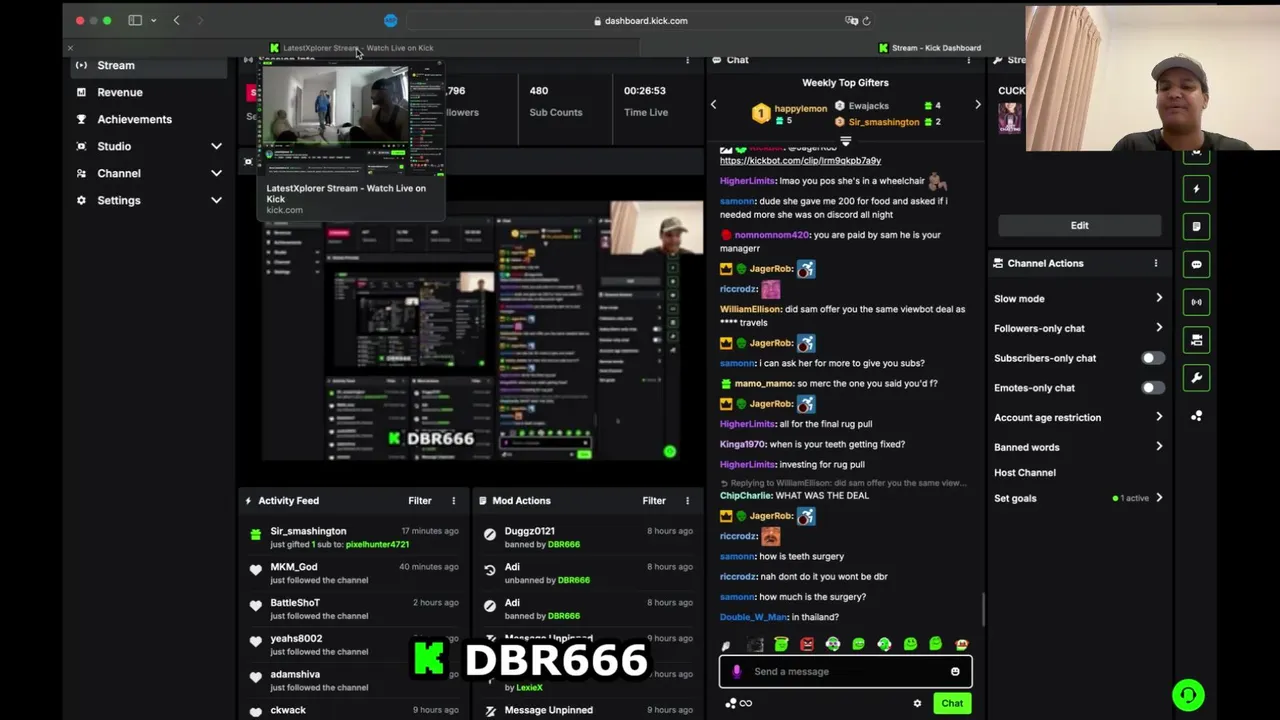Click chat bubble icon in right rail
1280x720 pixels.
[x=1197, y=265]
